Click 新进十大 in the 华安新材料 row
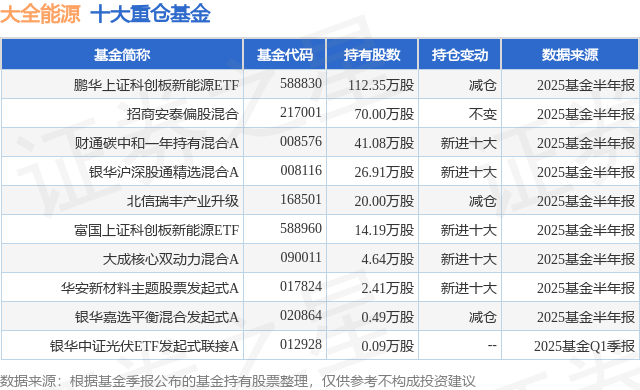This screenshot has width=640, height=390. pos(469,288)
